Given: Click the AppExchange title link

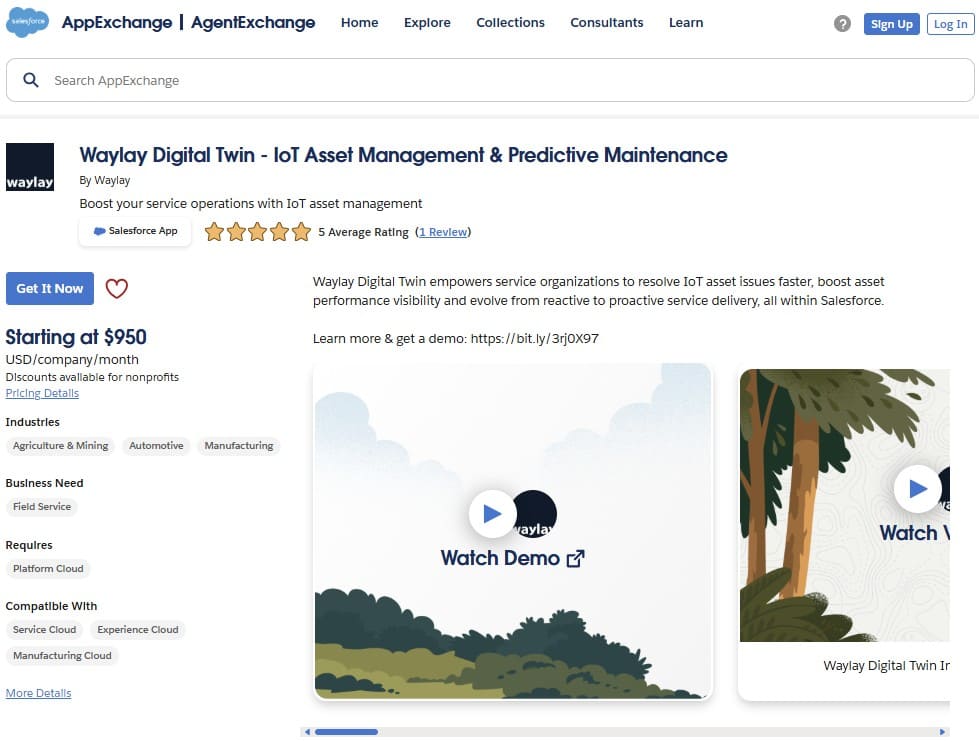Looking at the screenshot, I should tap(117, 22).
